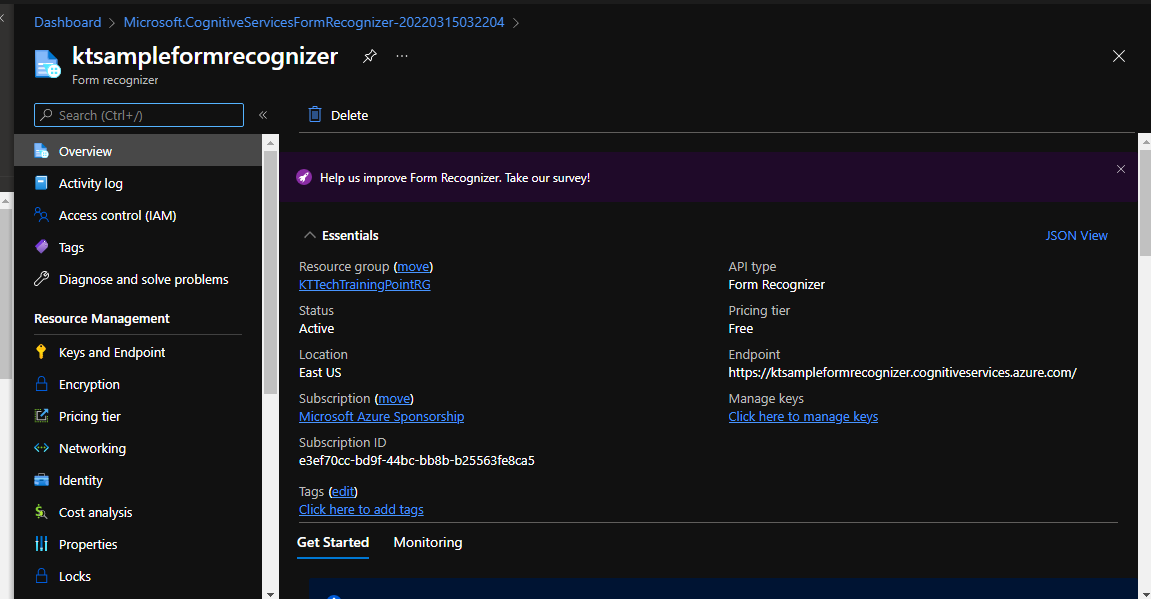Open Access control (IAM)
Image resolution: width=1151 pixels, height=599 pixels.
117,215
